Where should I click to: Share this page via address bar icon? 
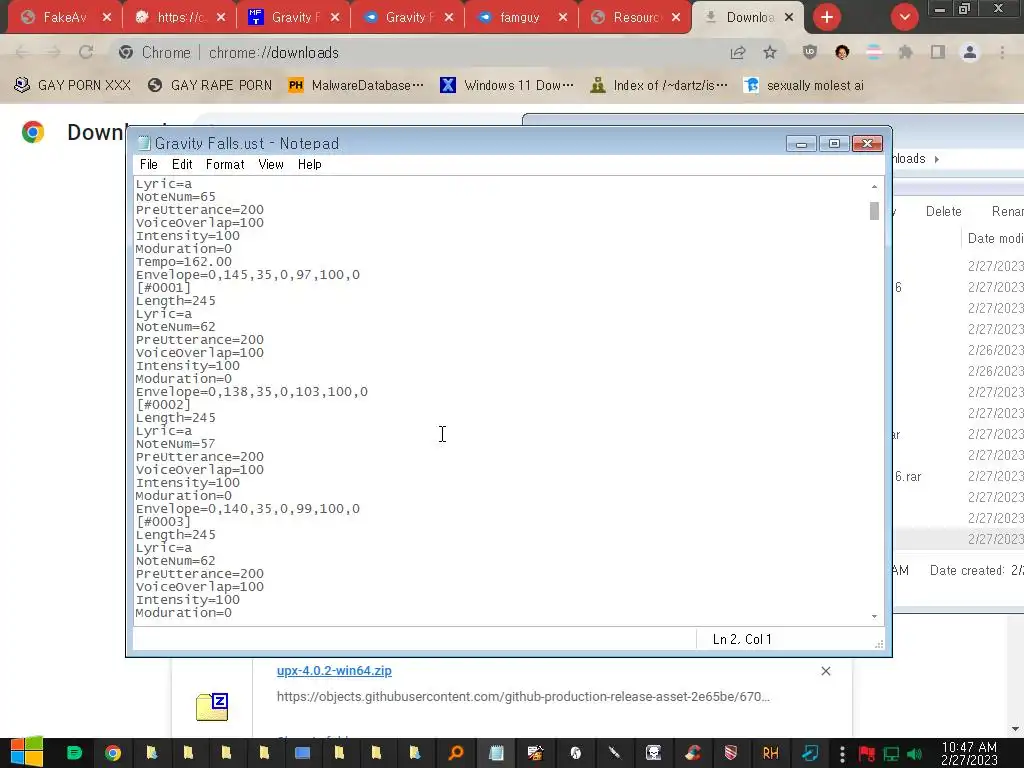(738, 53)
